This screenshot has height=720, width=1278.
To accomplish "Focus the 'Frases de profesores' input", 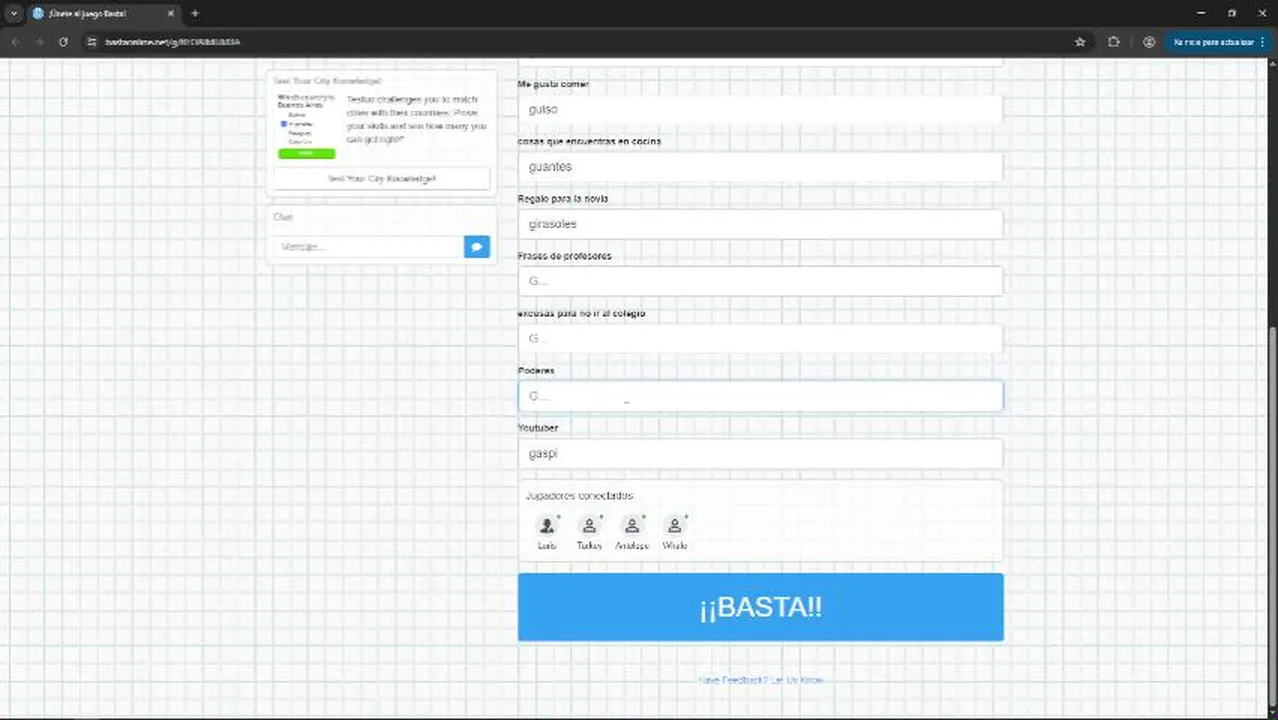I will coord(760,281).
